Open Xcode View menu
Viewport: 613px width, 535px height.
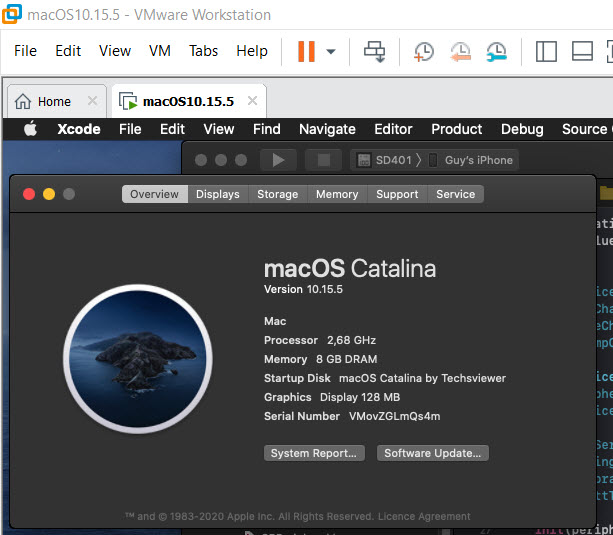click(219, 129)
